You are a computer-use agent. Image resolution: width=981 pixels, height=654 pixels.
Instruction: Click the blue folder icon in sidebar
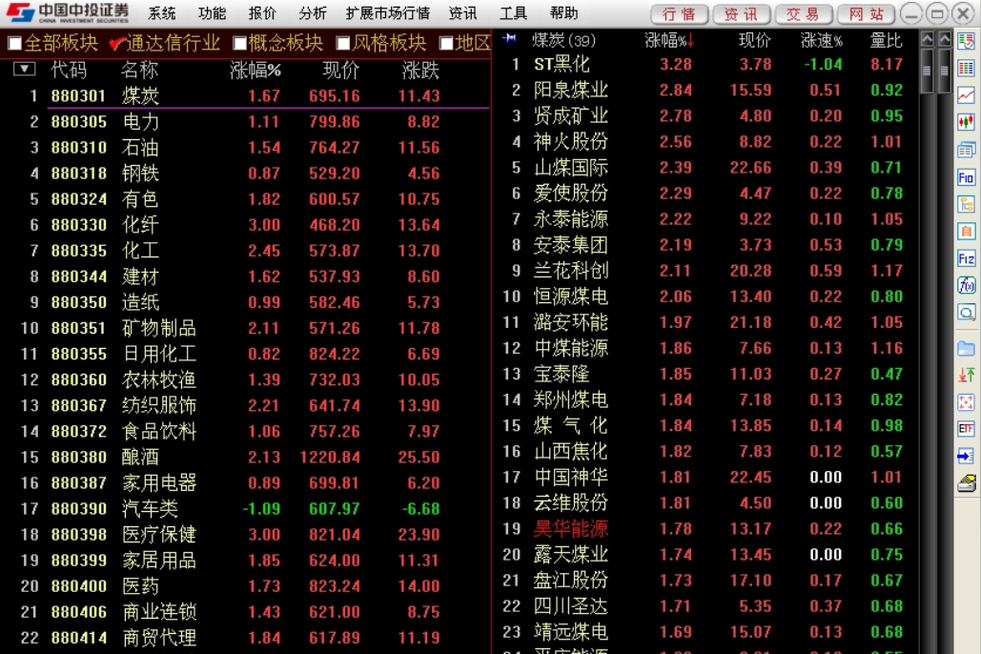966,349
